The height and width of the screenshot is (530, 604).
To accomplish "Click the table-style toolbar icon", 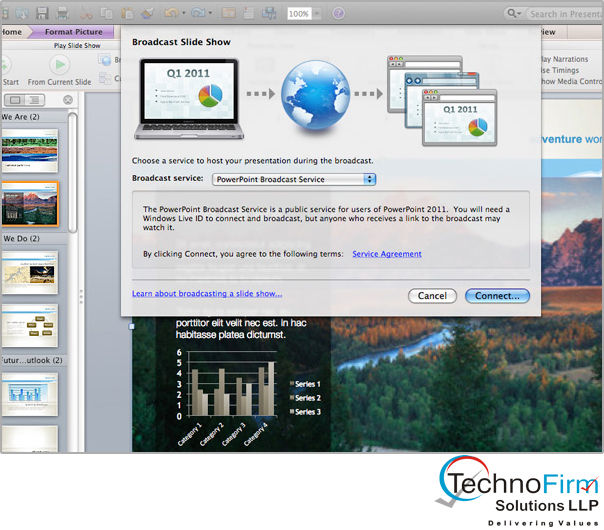I will 248,14.
